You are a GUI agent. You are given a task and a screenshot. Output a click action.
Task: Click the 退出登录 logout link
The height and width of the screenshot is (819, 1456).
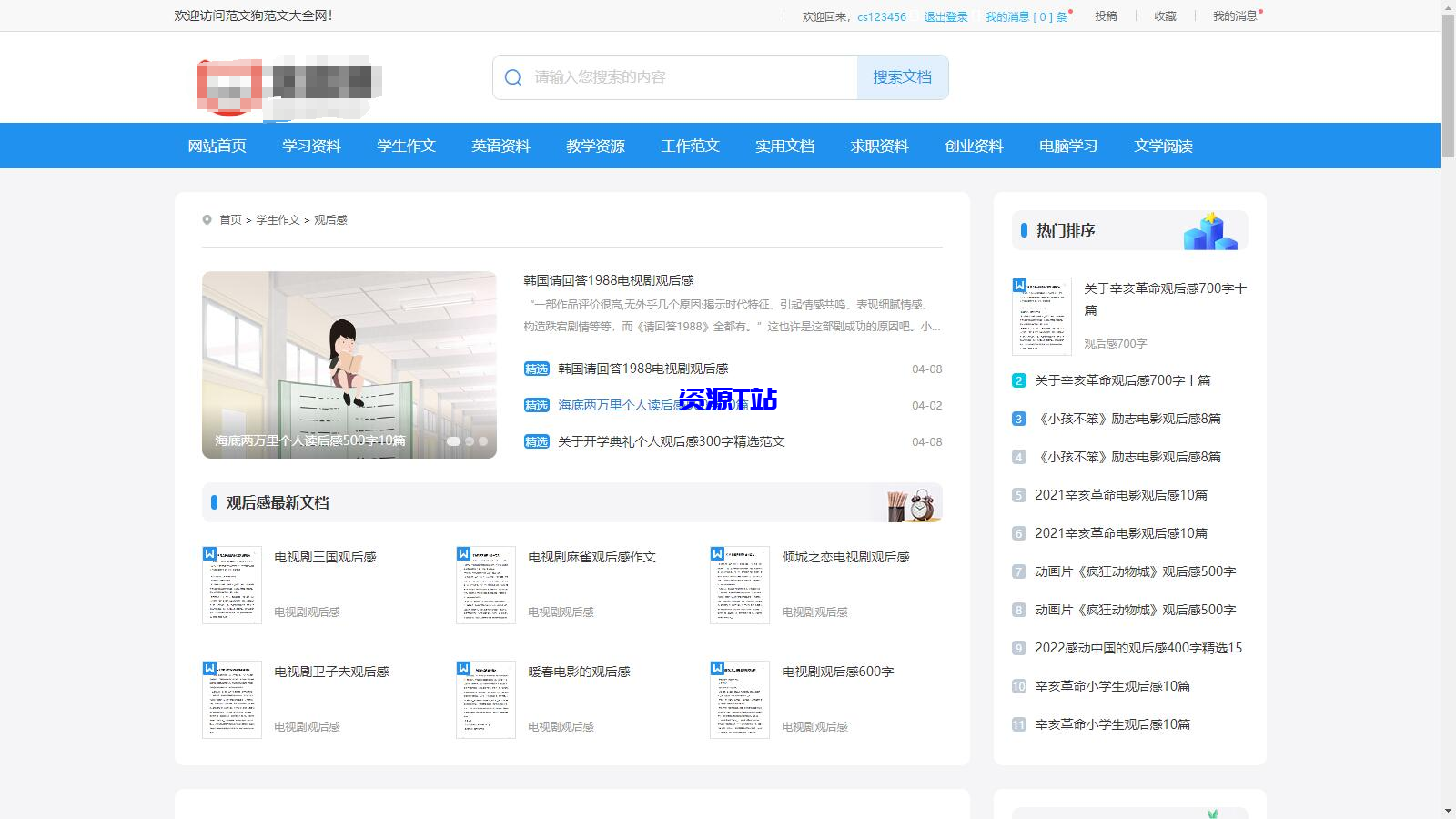945,15
